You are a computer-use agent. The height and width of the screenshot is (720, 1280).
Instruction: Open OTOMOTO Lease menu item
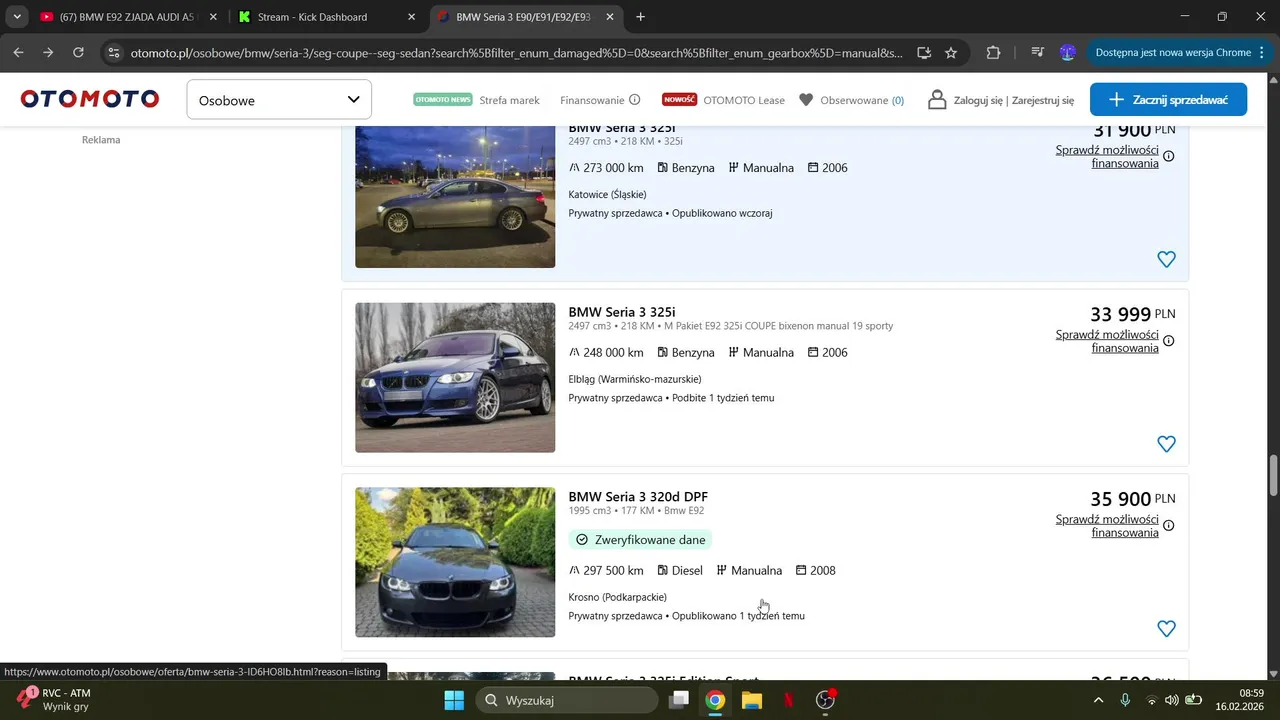(744, 100)
